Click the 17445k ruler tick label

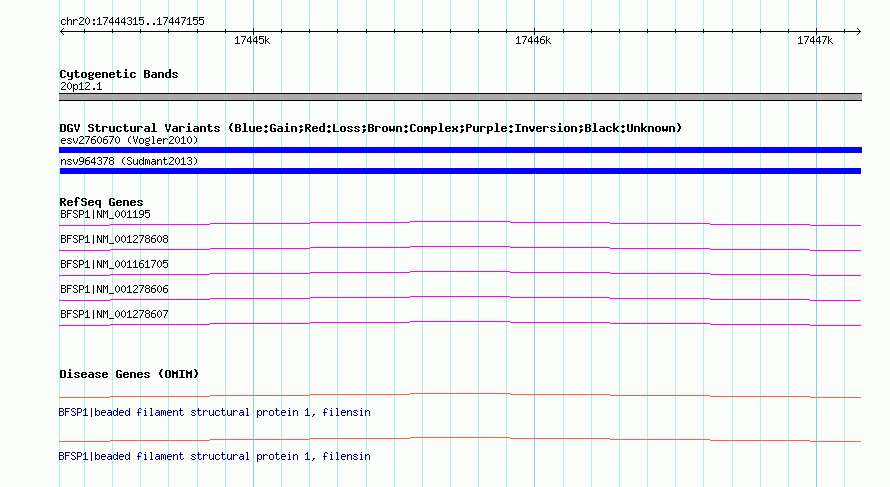tap(252, 40)
